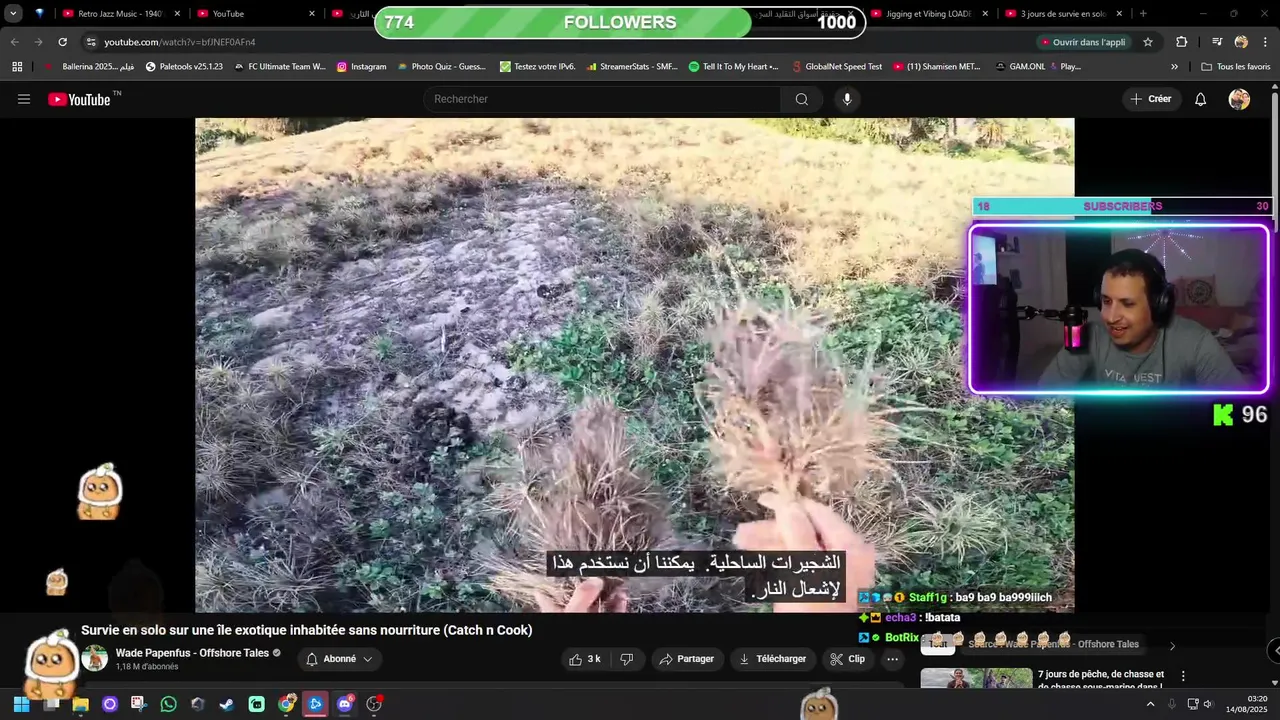Viewport: 1280px width, 720px height.
Task: Open Chrome extensions puzzle icon
Action: click(1181, 42)
